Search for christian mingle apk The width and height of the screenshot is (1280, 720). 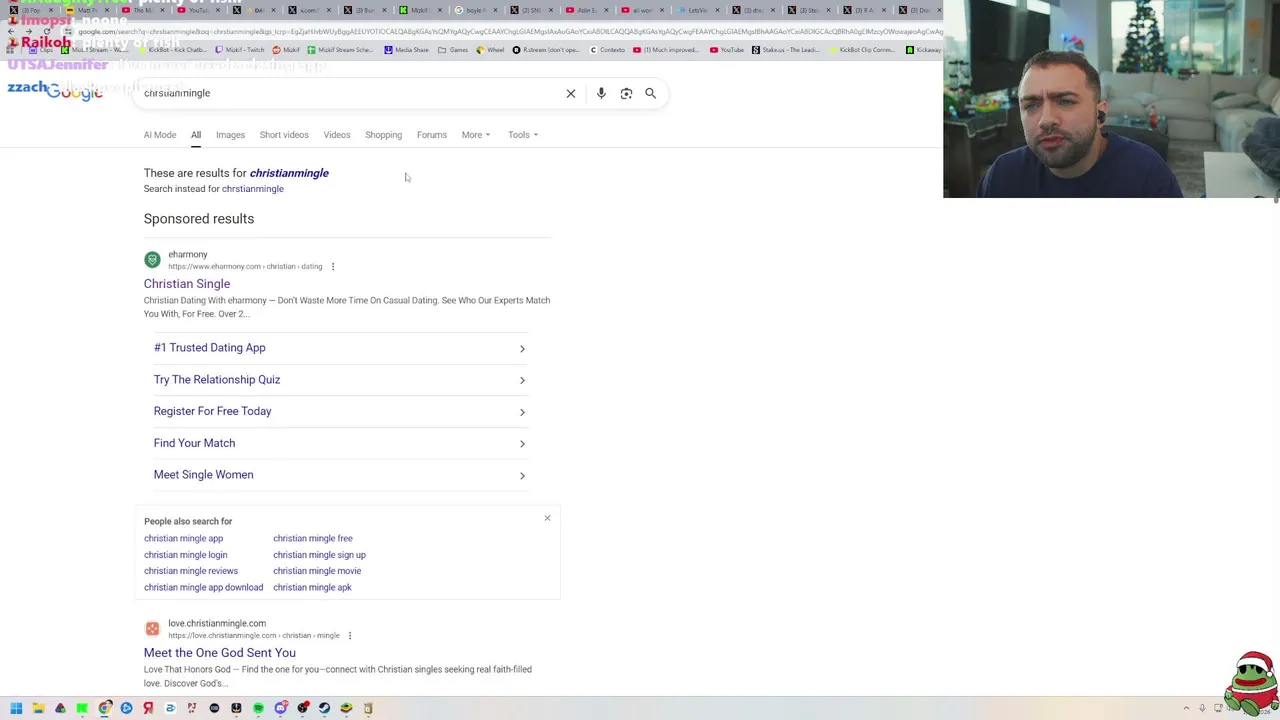(x=312, y=588)
